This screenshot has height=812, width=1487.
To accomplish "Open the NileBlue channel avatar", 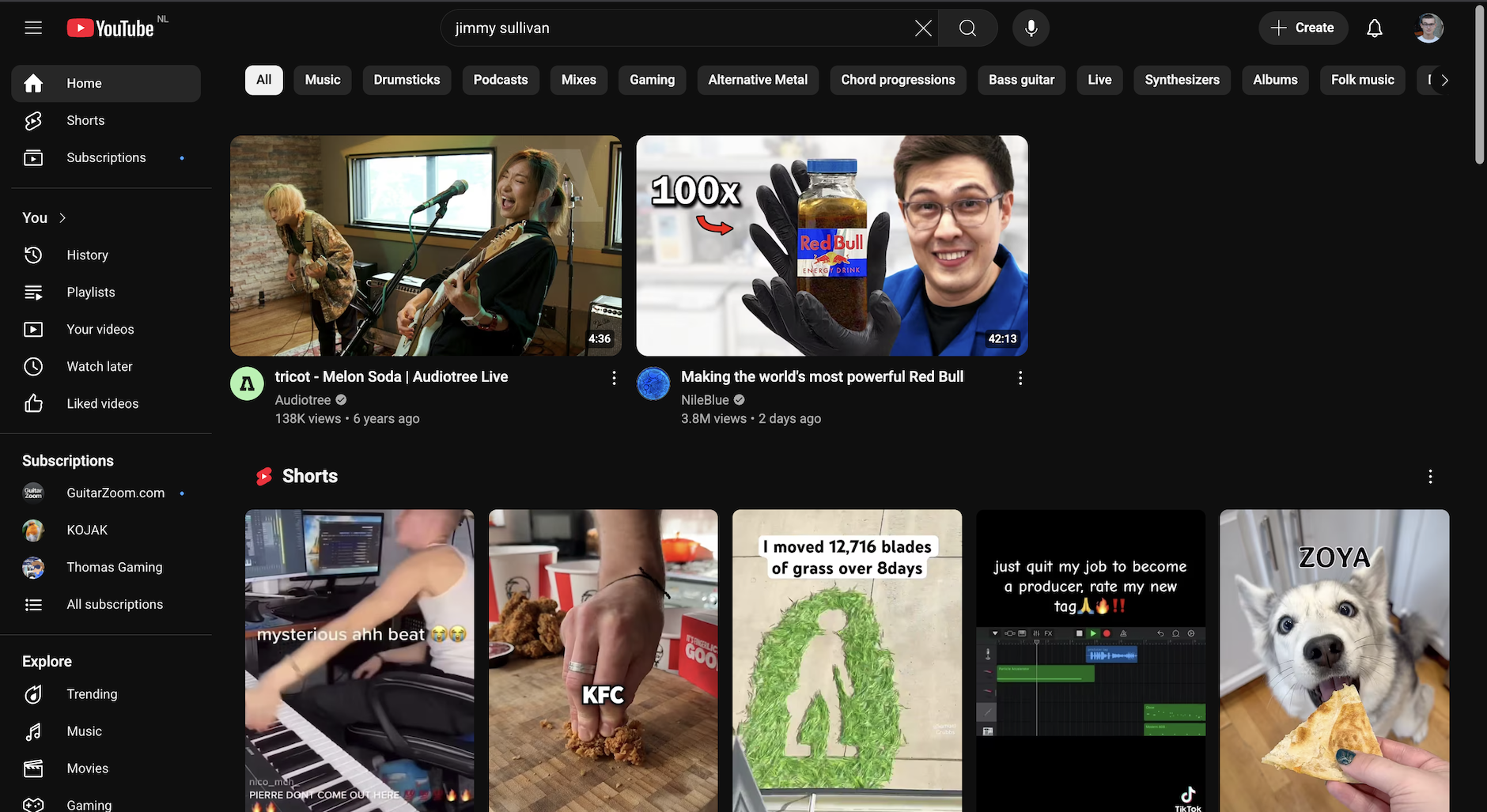I will 653,384.
